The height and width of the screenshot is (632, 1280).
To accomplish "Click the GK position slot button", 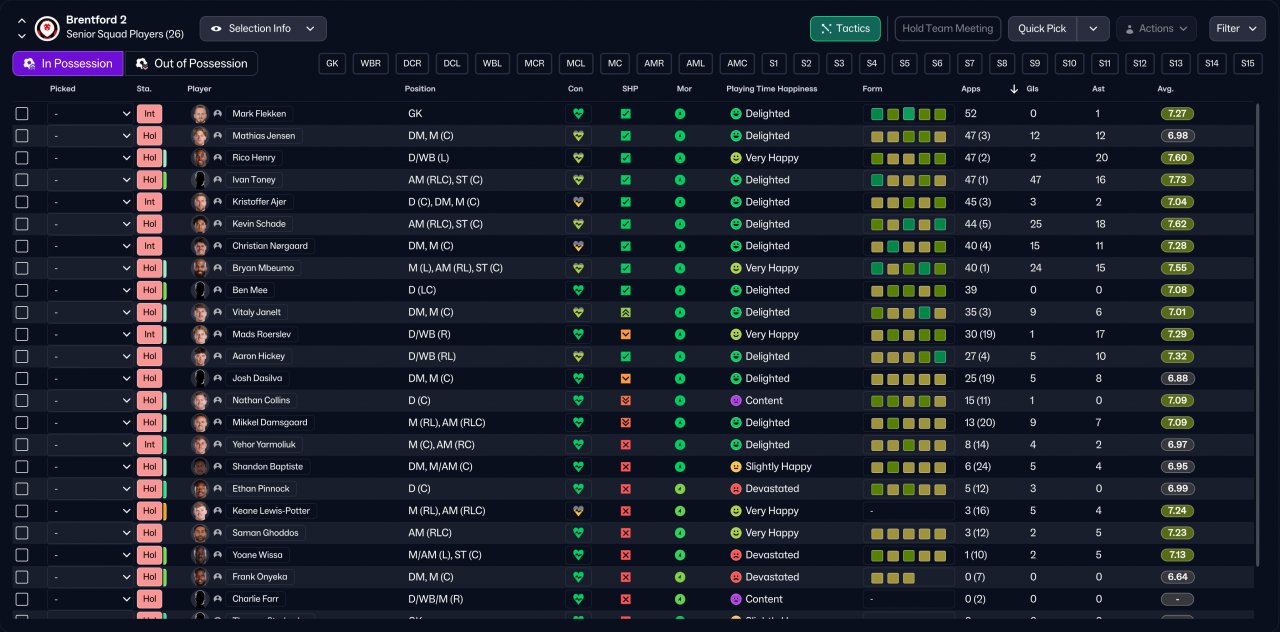I will click(x=333, y=64).
